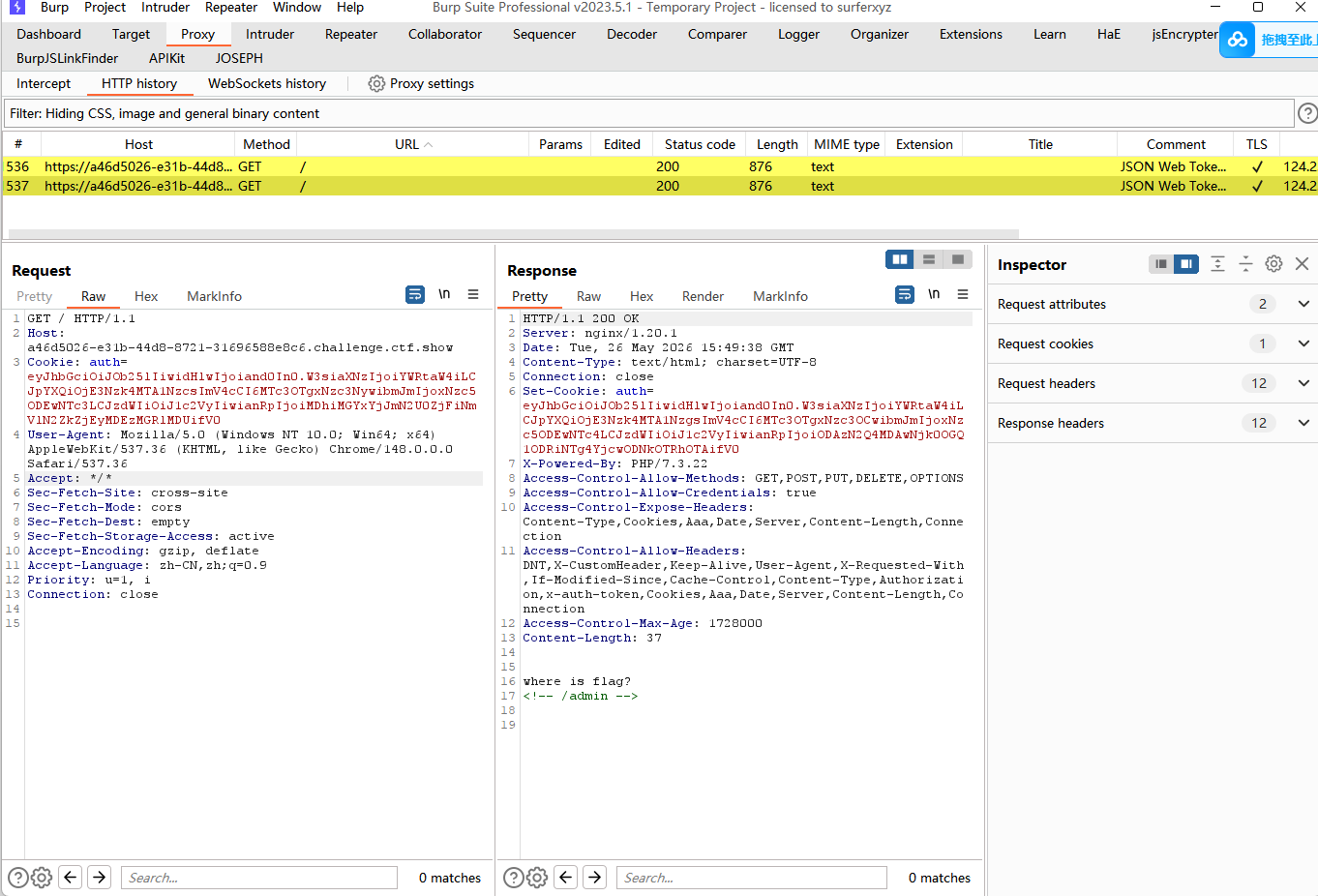The image size is (1318, 896).
Task: Toggle non-printable characters \n in Response panel
Action: [934, 294]
